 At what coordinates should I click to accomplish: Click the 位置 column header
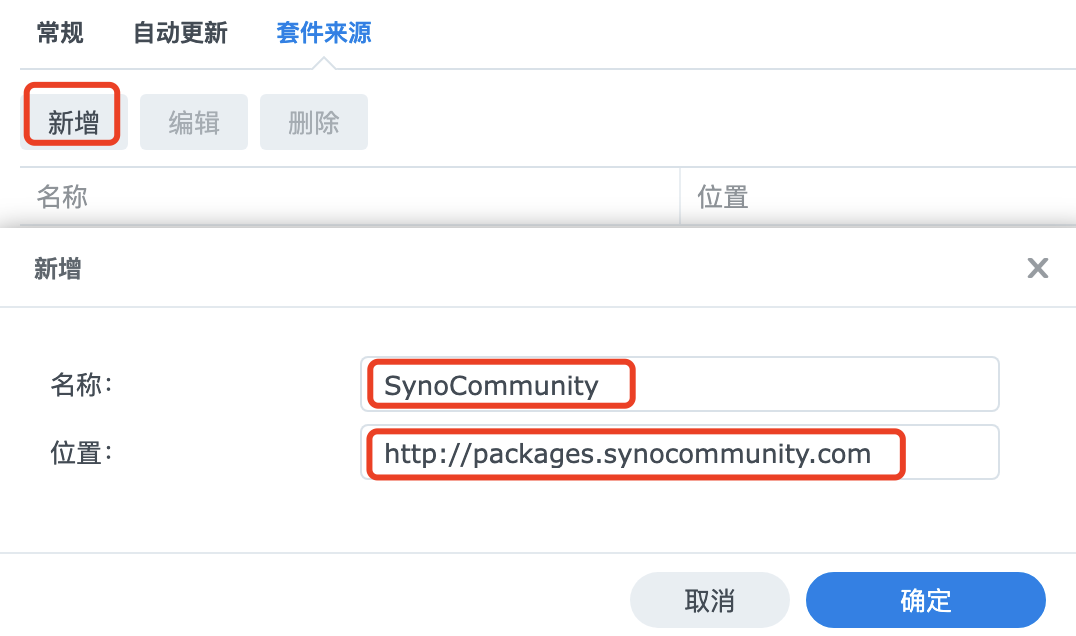[x=723, y=196]
